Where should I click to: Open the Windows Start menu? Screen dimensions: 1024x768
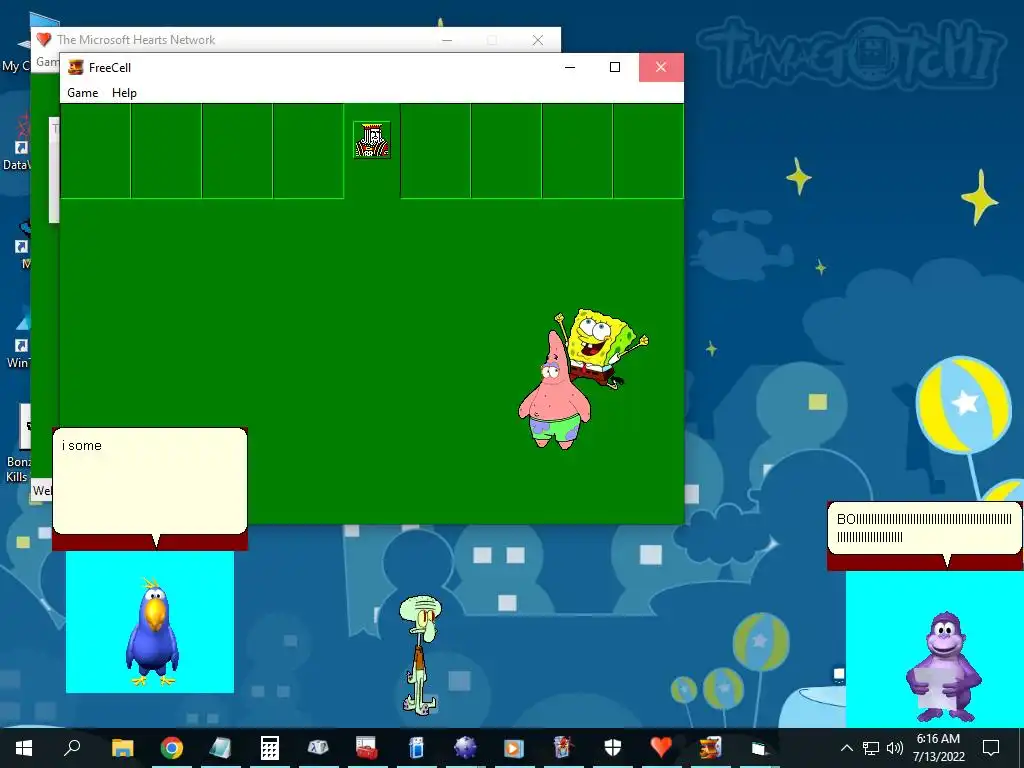click(x=24, y=748)
